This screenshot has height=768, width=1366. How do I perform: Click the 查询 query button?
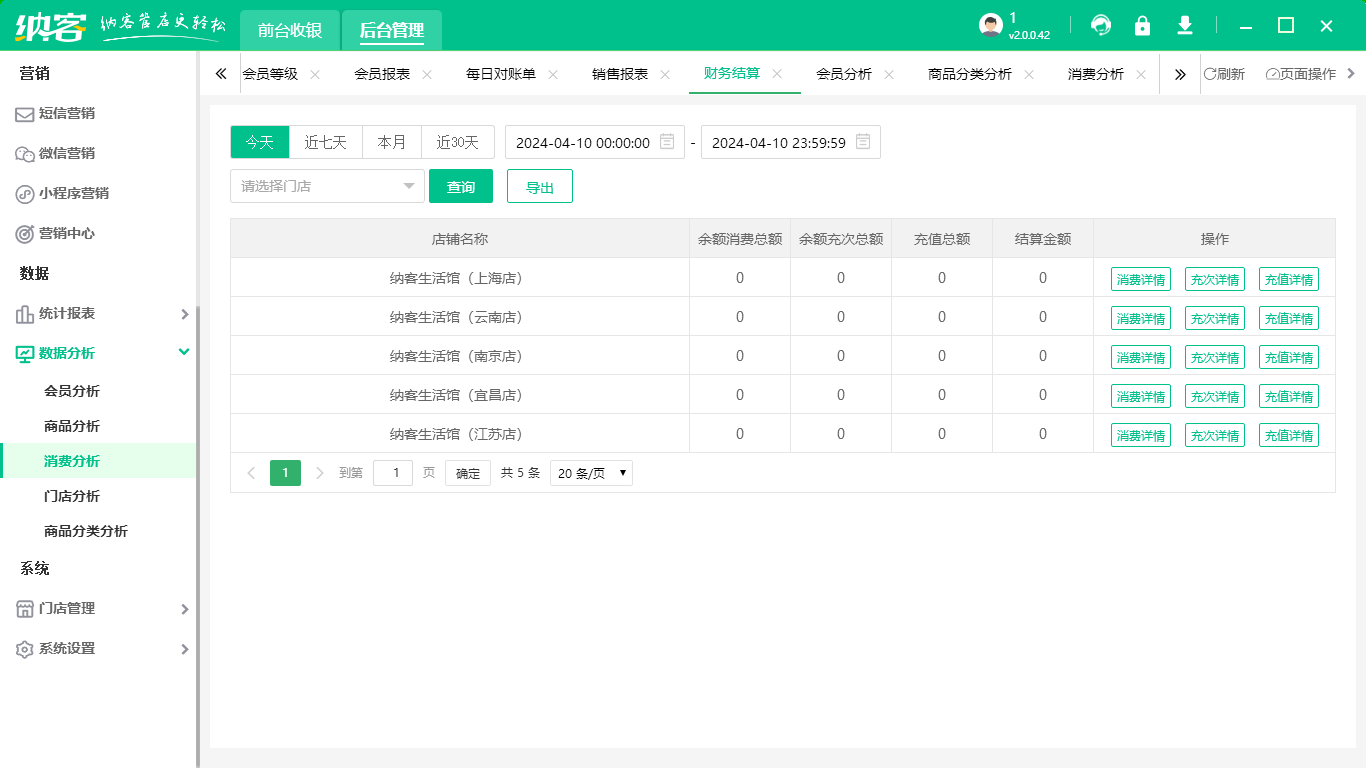[x=461, y=186]
